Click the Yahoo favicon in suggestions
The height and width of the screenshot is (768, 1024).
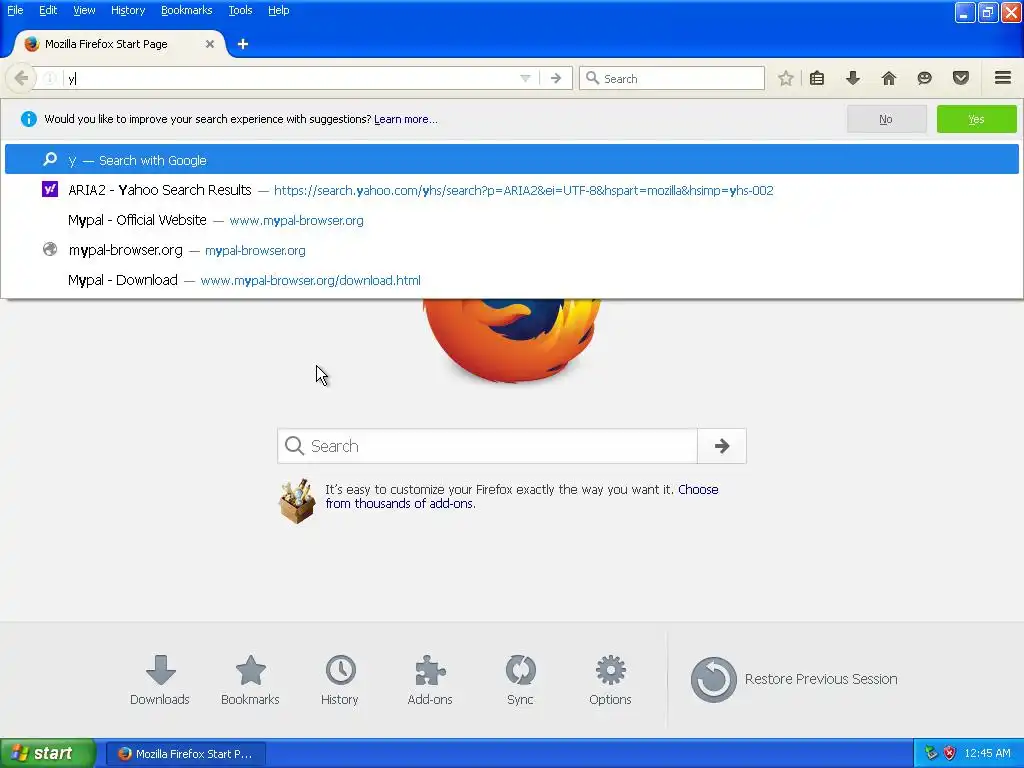click(x=50, y=189)
